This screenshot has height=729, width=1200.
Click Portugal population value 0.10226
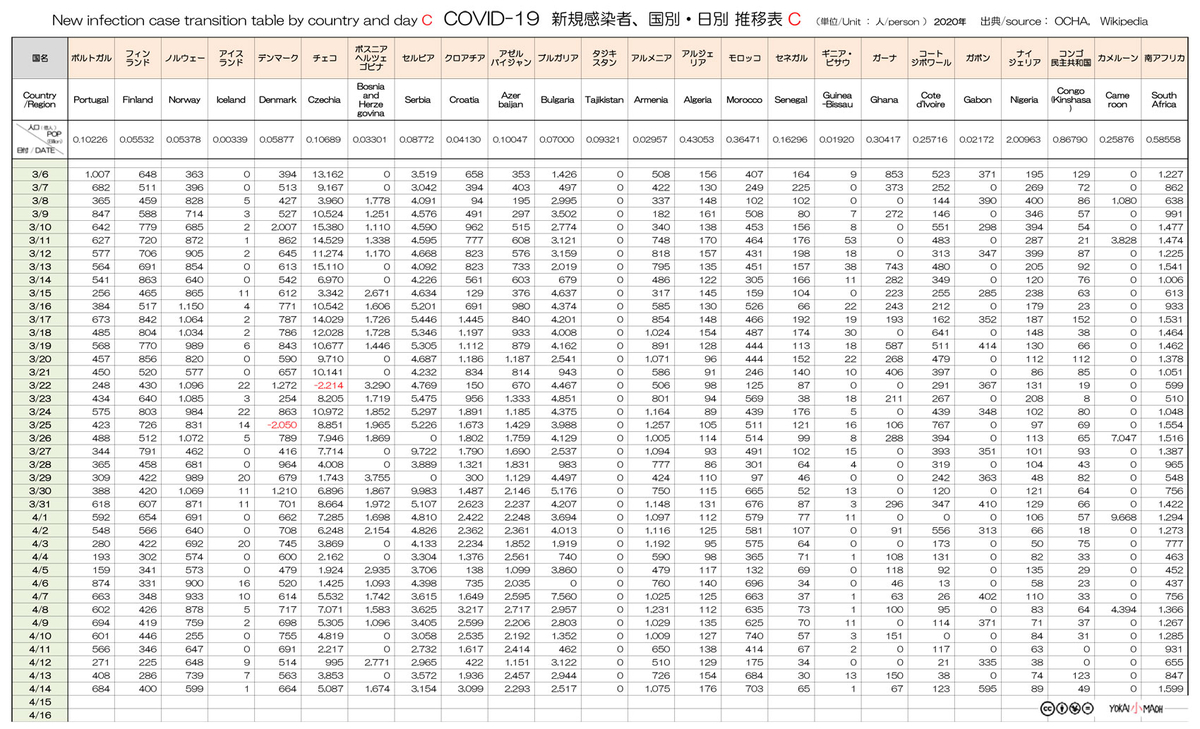click(91, 138)
